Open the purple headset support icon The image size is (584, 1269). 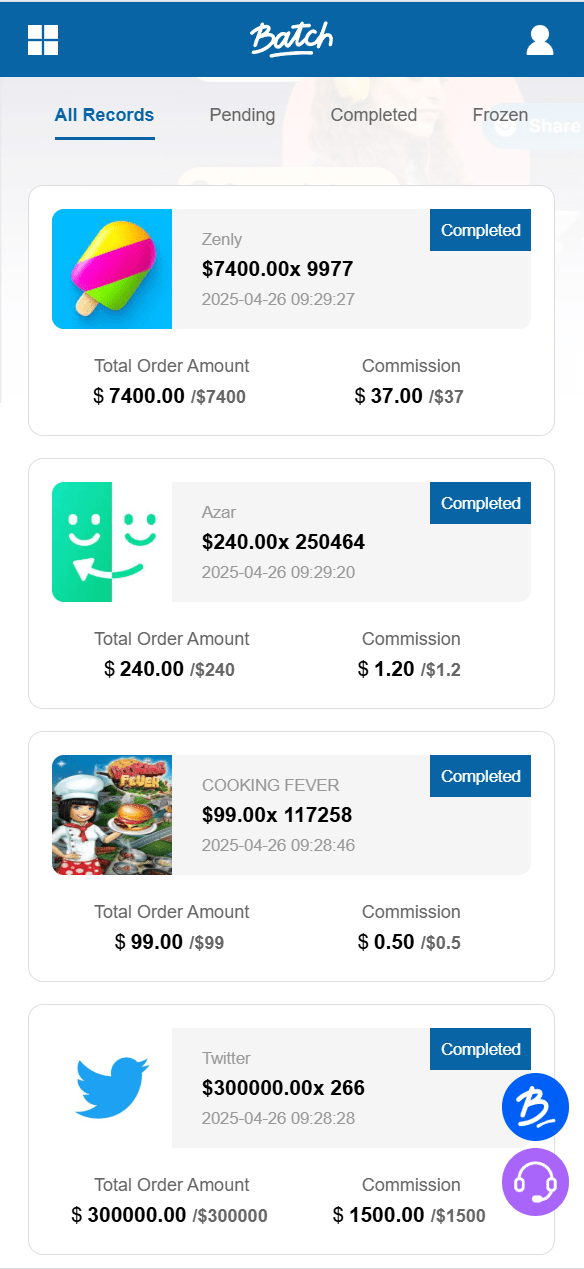pos(535,1182)
